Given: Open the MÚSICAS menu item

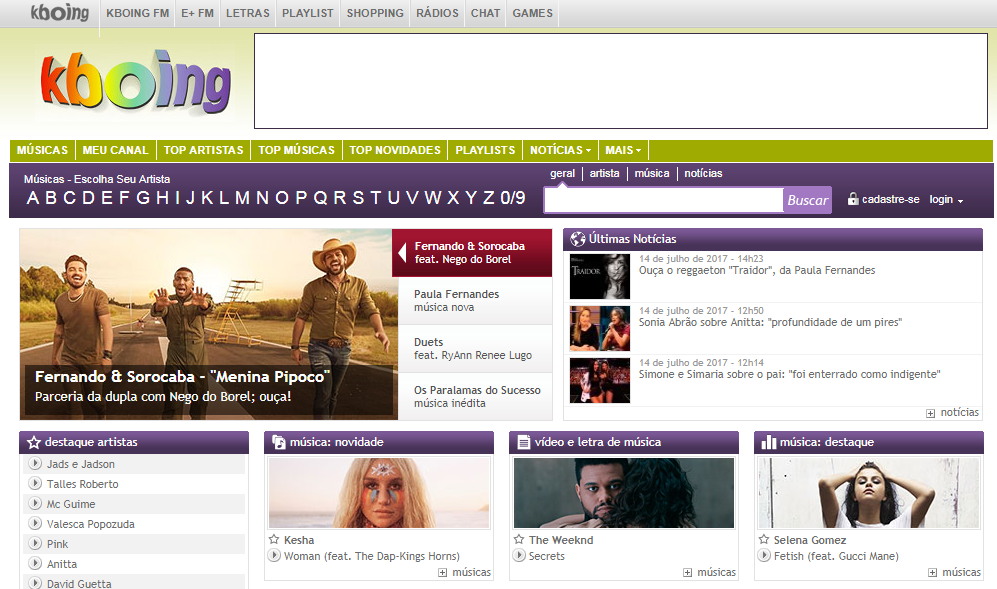Looking at the screenshot, I should (43, 150).
